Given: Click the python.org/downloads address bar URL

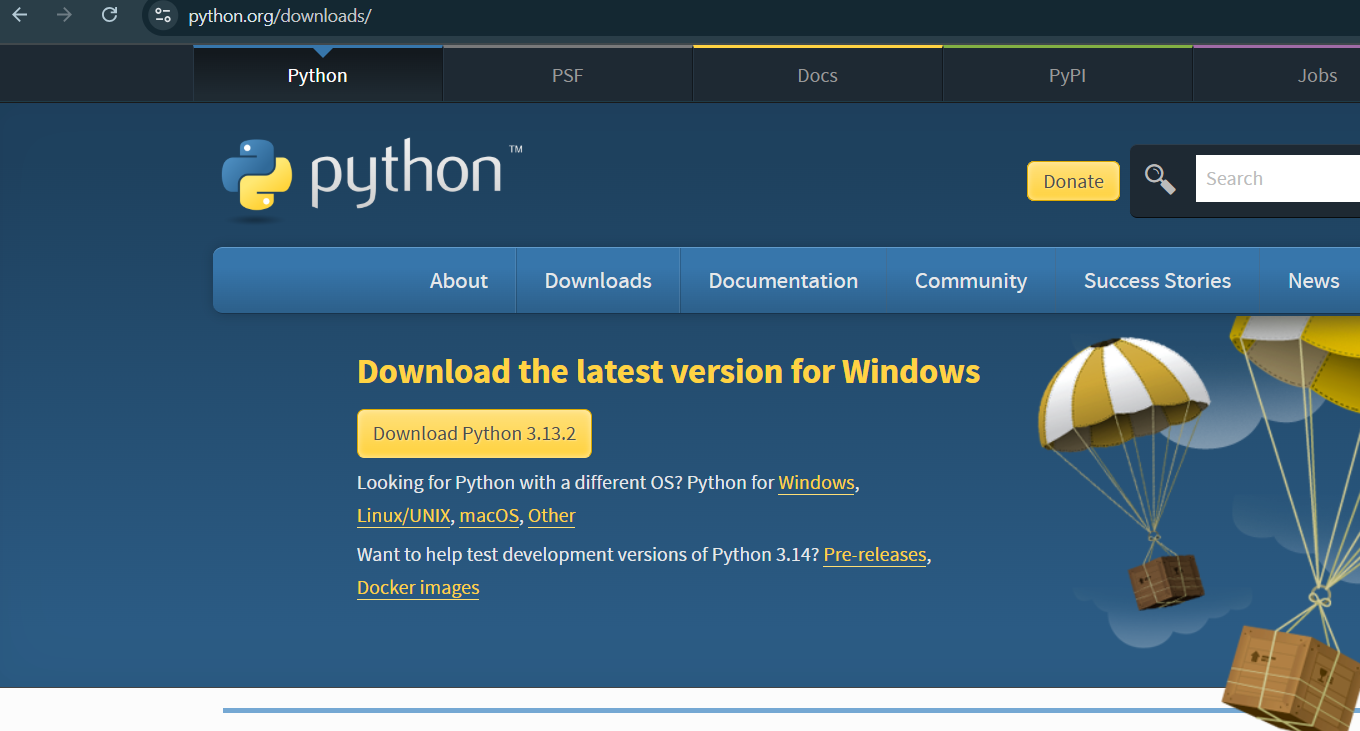Looking at the screenshot, I should pos(280,16).
